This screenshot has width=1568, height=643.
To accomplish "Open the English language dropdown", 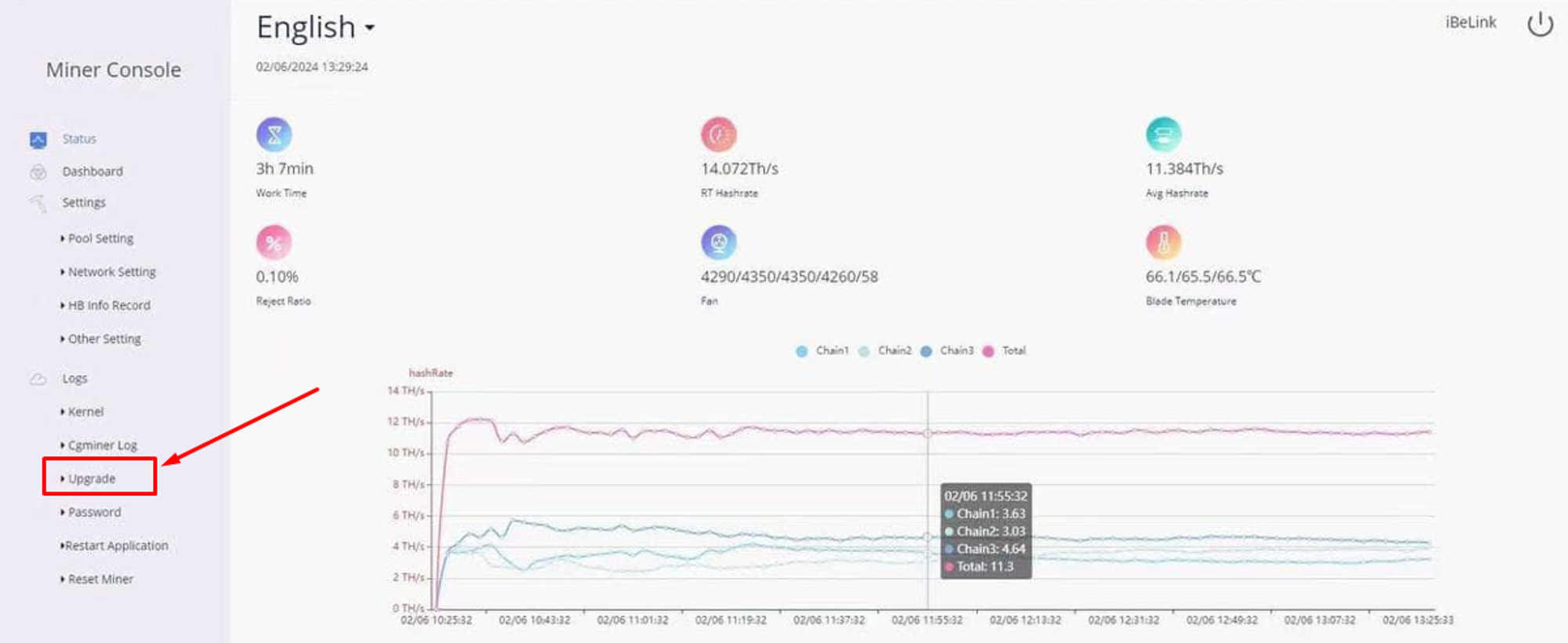I will pos(315,27).
